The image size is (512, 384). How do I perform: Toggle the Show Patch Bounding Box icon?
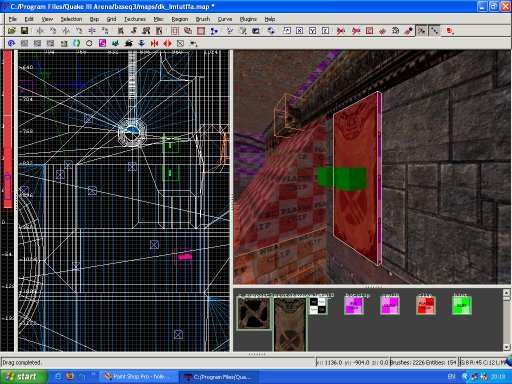[369, 31]
